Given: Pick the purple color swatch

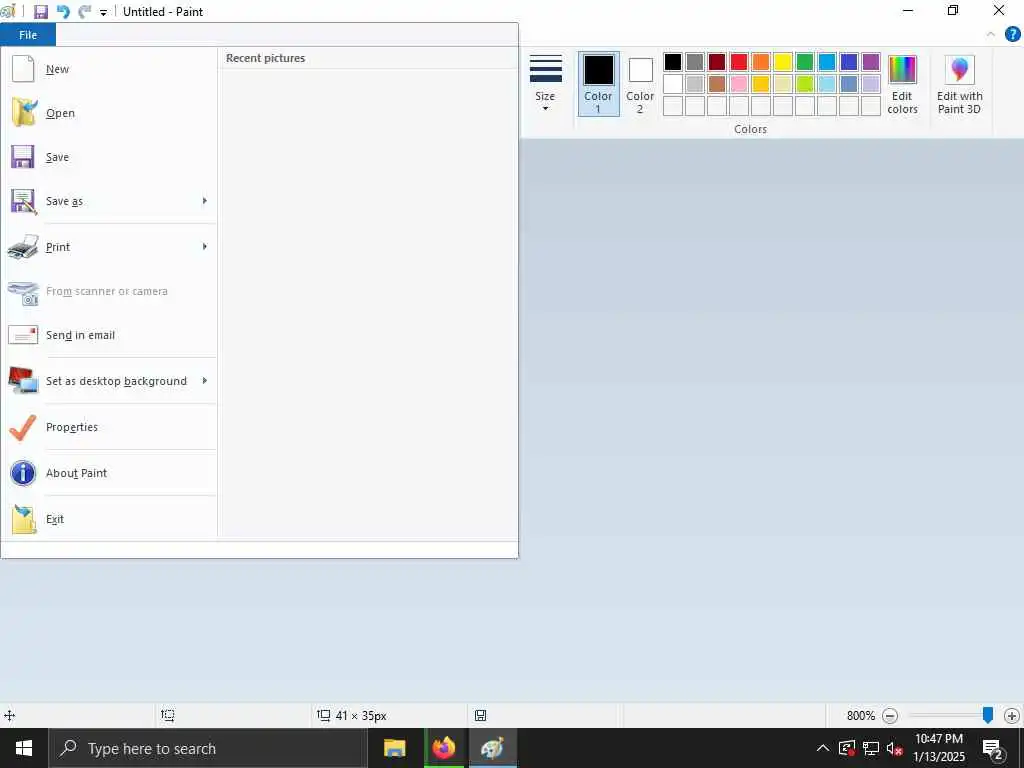Looking at the screenshot, I should pyautogui.click(x=871, y=62).
